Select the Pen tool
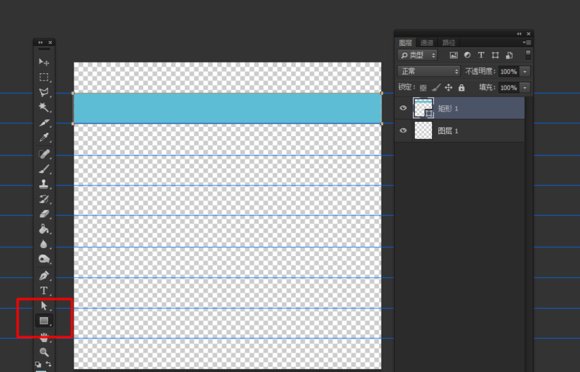580x372 pixels. (x=44, y=275)
